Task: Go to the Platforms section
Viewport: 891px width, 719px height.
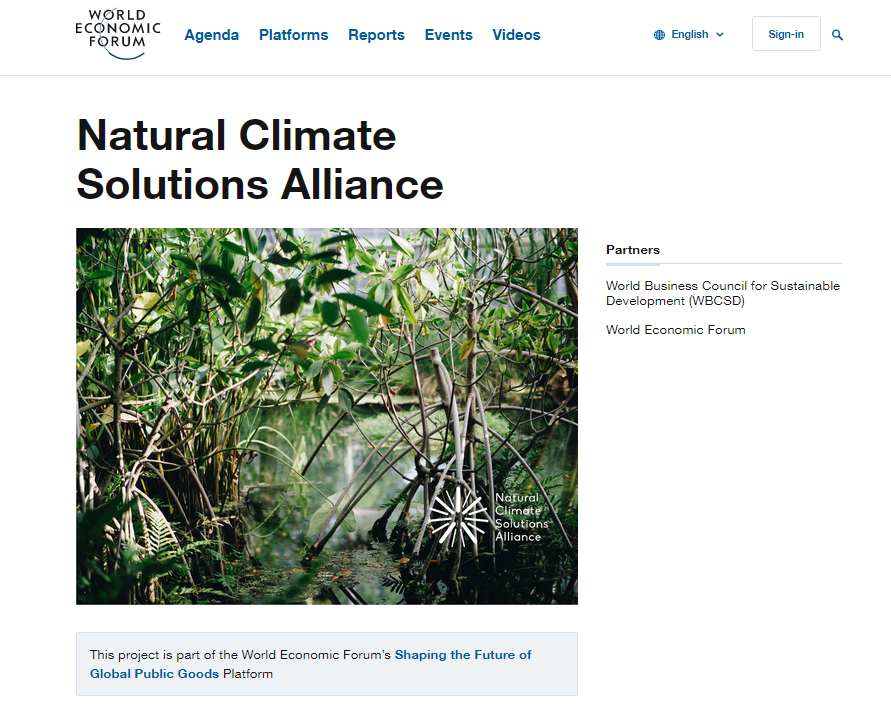Action: point(293,35)
